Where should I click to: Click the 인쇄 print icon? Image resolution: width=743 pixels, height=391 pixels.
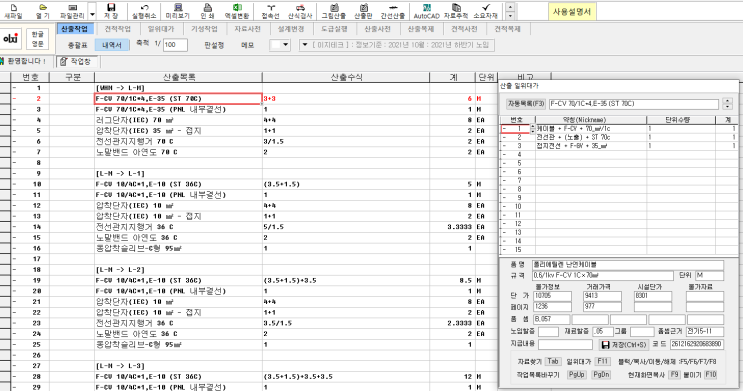point(207,11)
